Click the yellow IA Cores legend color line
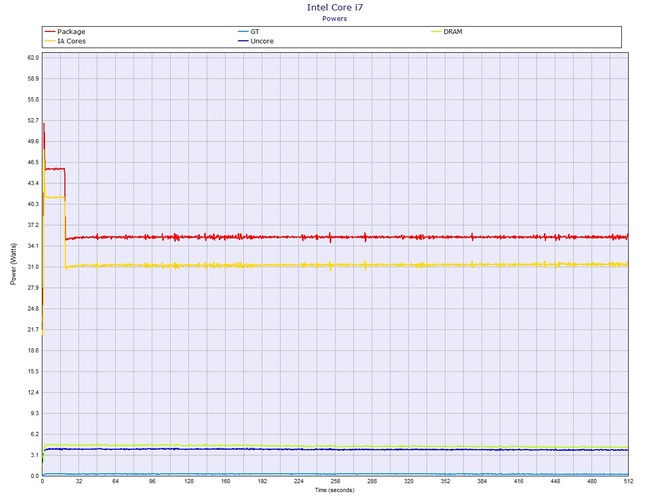The height and width of the screenshot is (502, 670). (50, 41)
